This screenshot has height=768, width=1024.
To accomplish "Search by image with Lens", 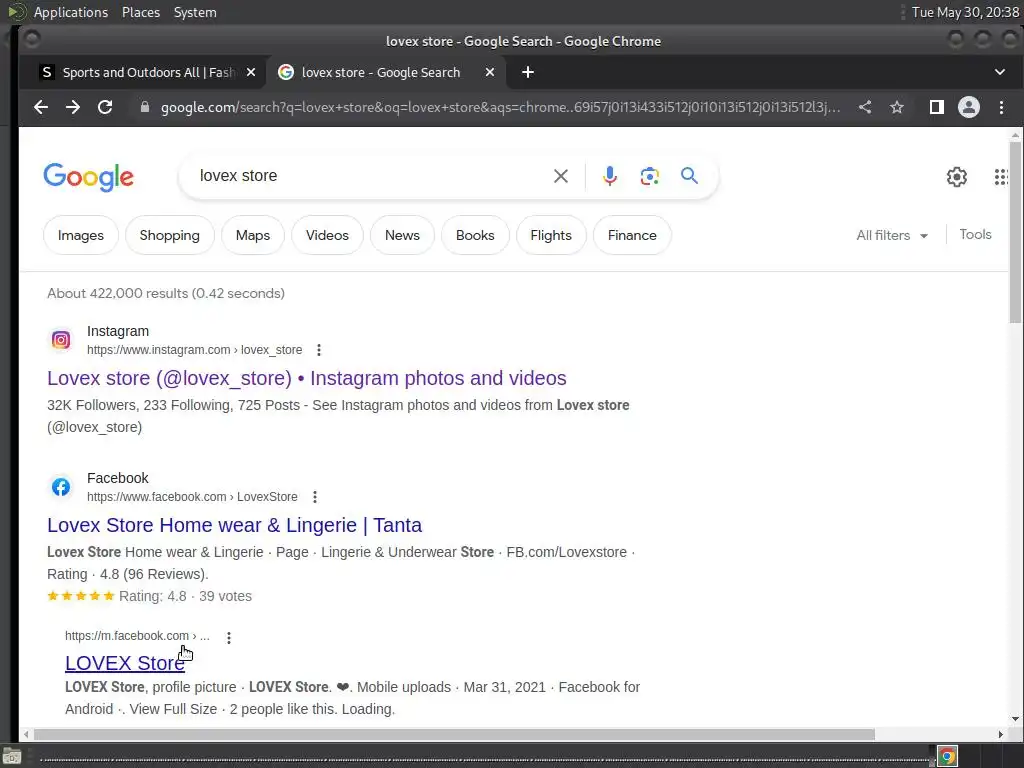I will click(x=649, y=176).
